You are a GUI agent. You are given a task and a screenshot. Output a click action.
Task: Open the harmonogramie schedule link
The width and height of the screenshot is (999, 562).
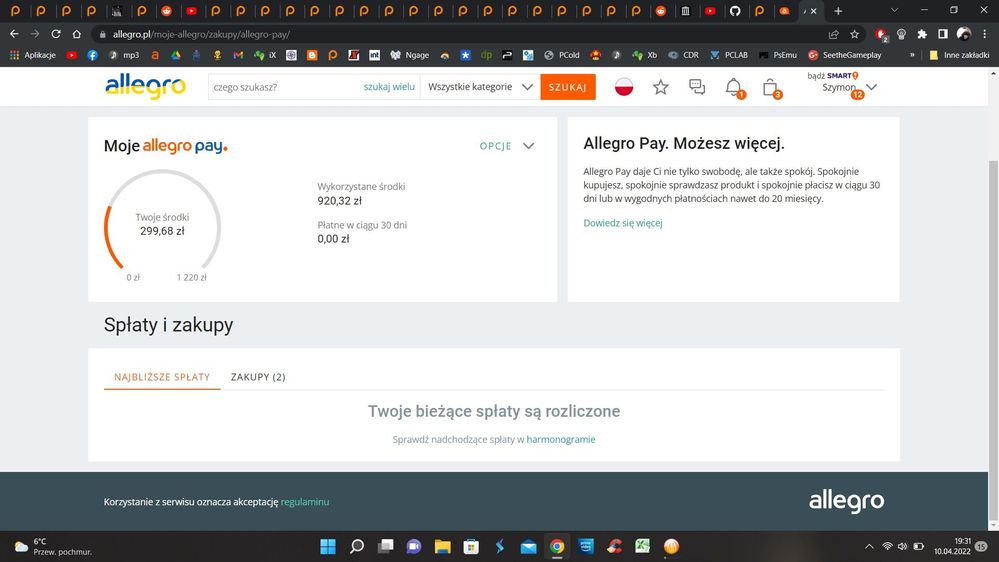tap(561, 440)
